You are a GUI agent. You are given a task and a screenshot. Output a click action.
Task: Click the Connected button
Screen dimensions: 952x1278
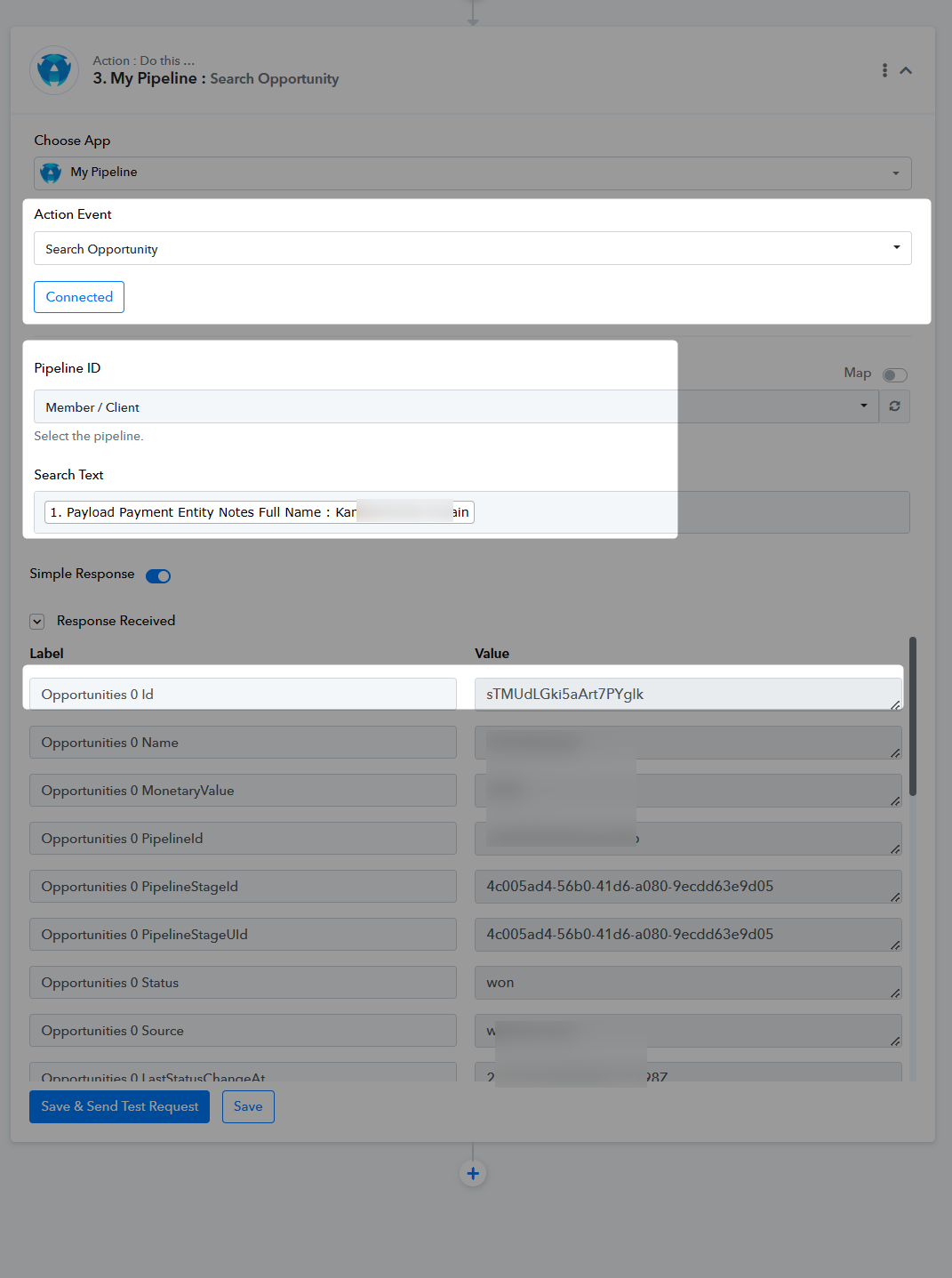coord(79,297)
